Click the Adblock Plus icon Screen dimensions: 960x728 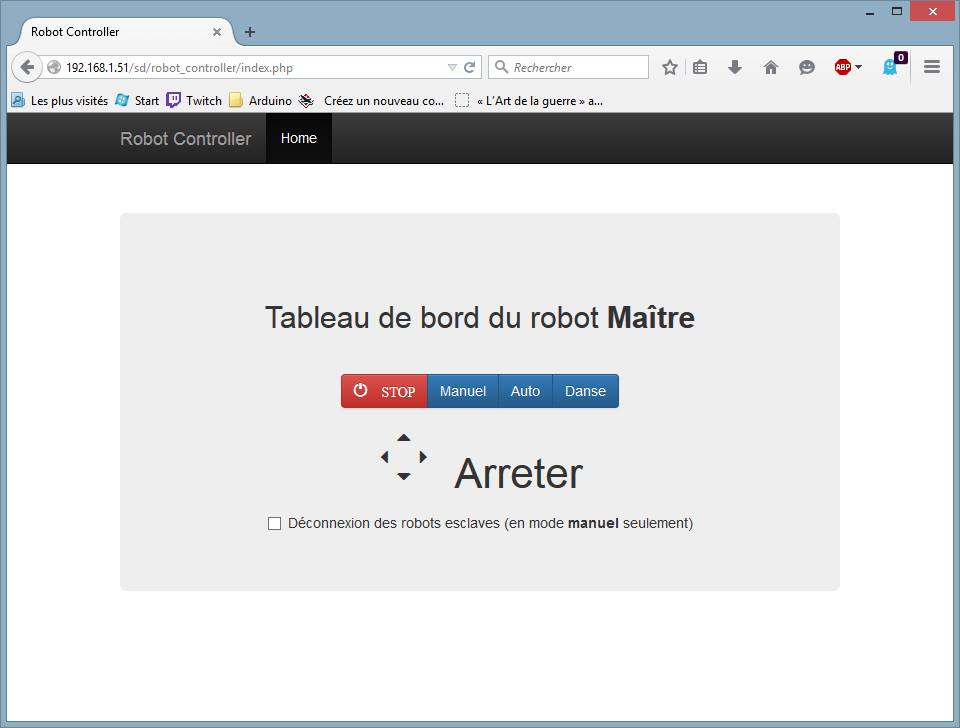840,67
